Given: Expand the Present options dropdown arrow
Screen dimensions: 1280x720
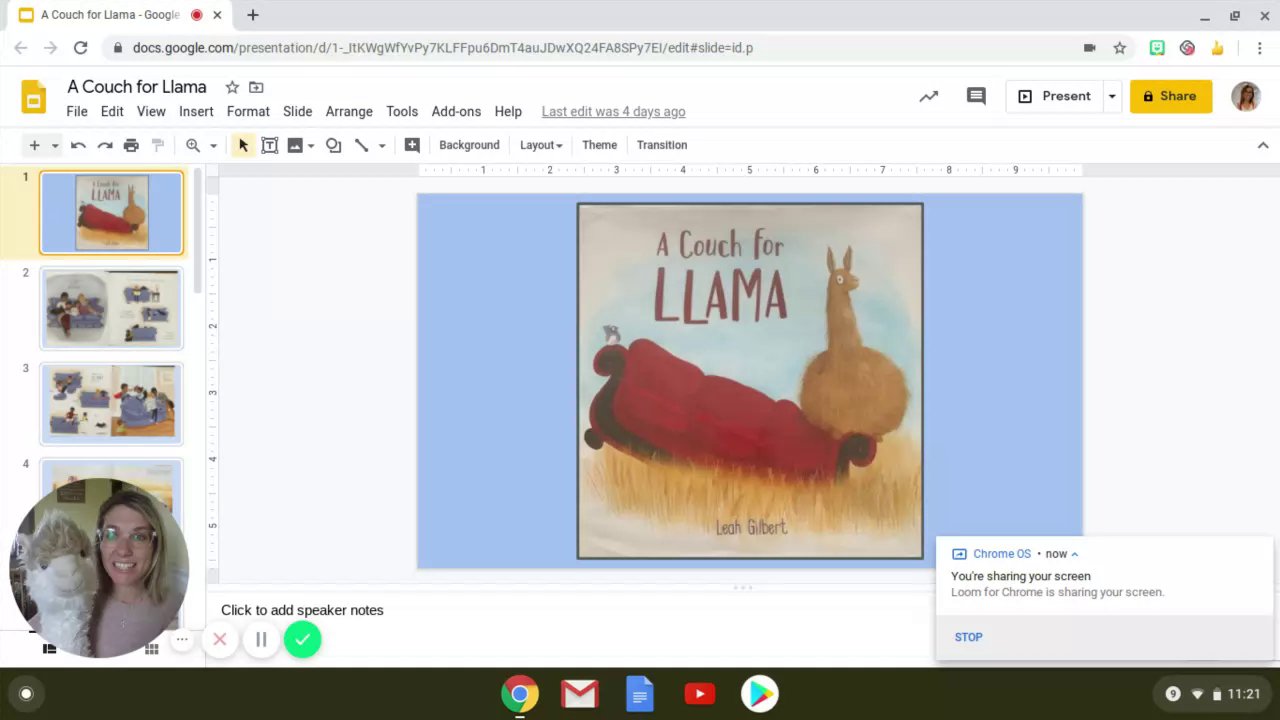Looking at the screenshot, I should point(1112,96).
